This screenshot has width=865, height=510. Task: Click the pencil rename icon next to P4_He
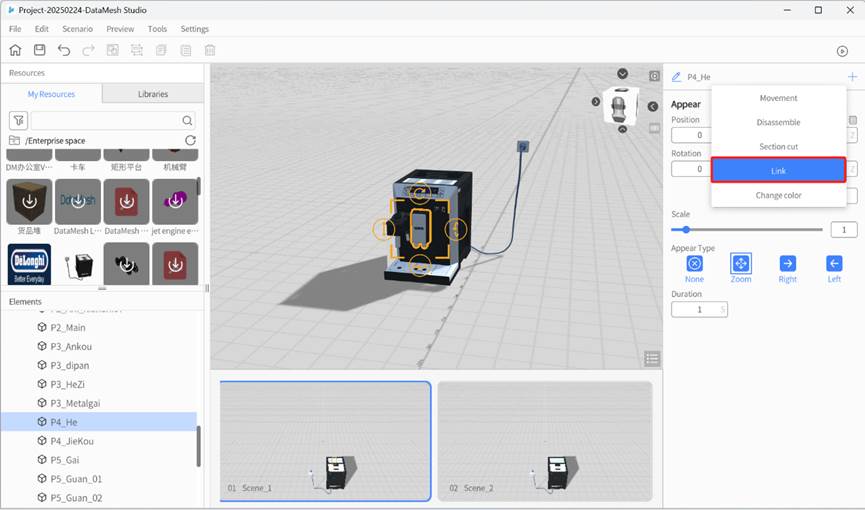[x=676, y=77]
